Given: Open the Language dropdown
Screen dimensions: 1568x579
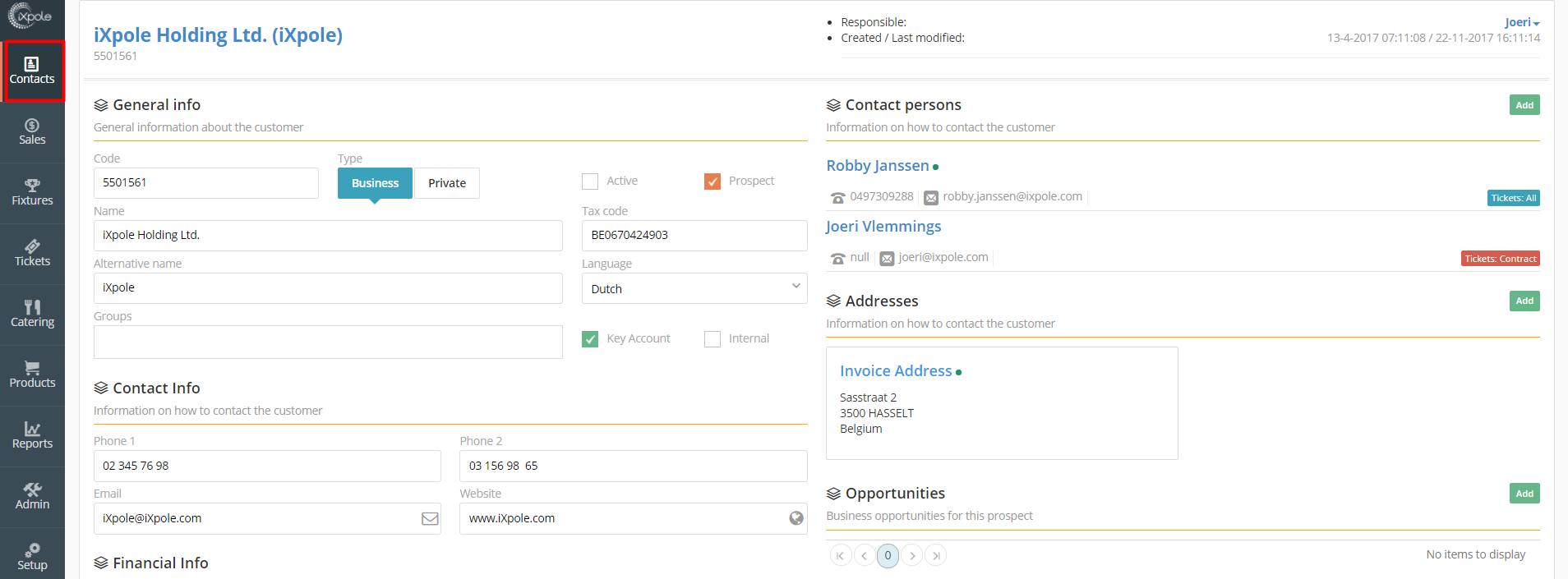Looking at the screenshot, I should tap(694, 288).
